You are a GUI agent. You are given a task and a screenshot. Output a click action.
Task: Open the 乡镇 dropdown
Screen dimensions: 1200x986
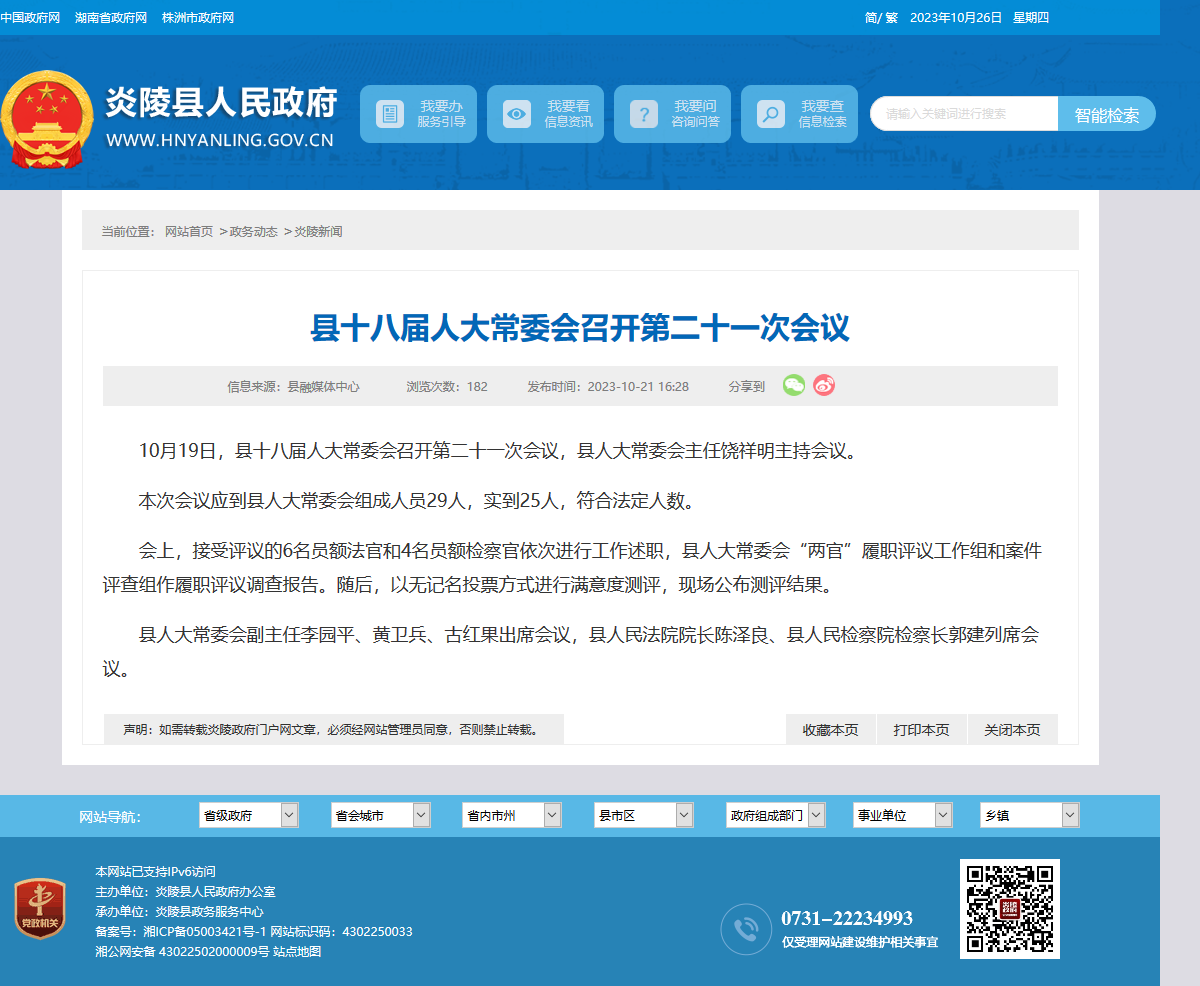(x=1030, y=815)
